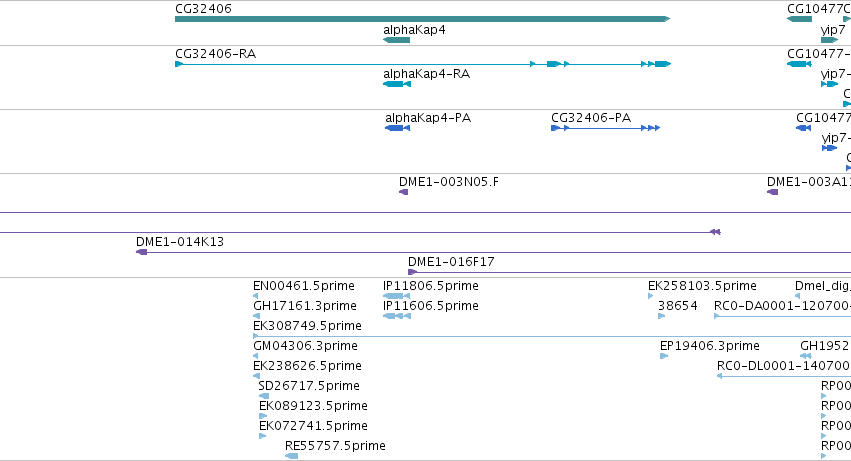Select the EP19406.3prime EST arrow

point(664,356)
